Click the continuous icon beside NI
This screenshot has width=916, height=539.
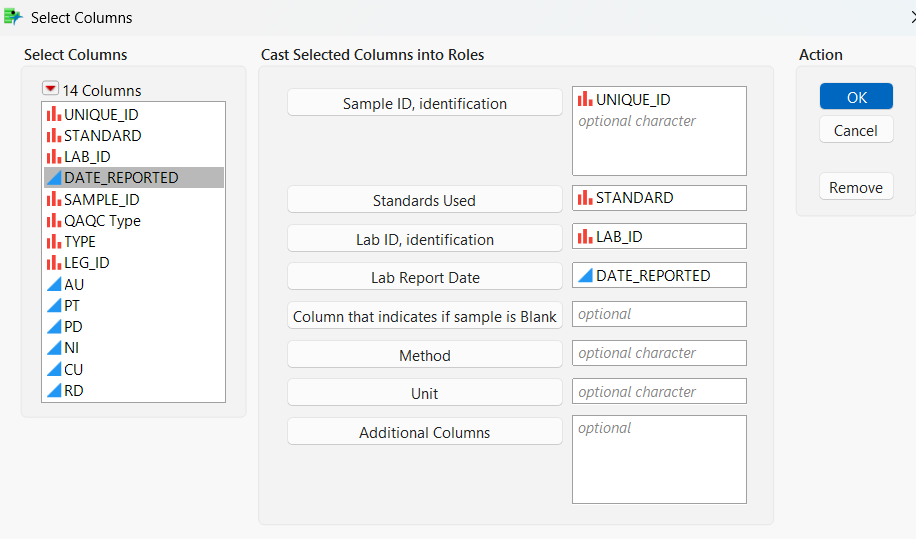tap(54, 347)
